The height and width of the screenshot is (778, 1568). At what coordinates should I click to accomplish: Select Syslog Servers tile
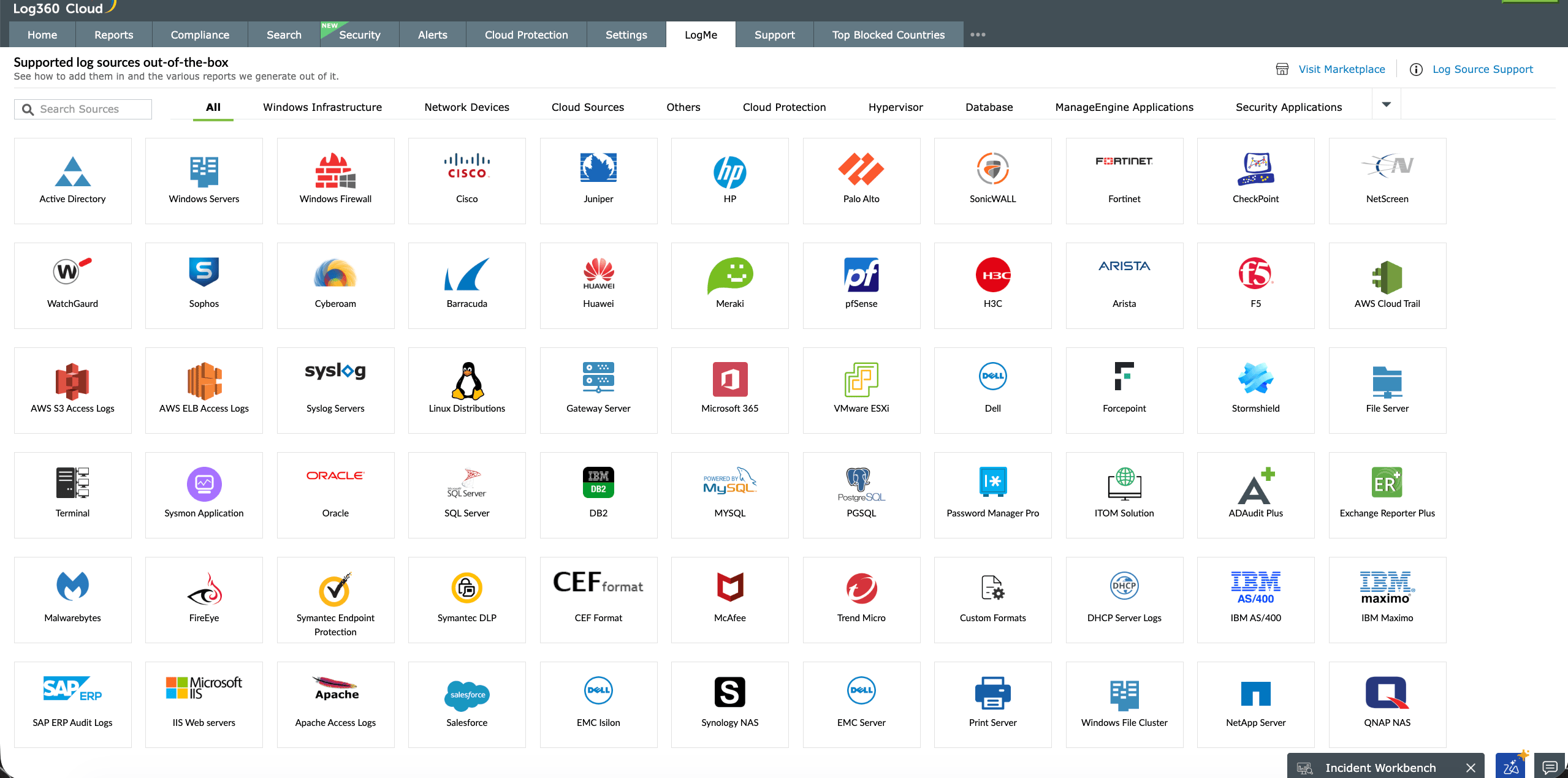tap(335, 390)
